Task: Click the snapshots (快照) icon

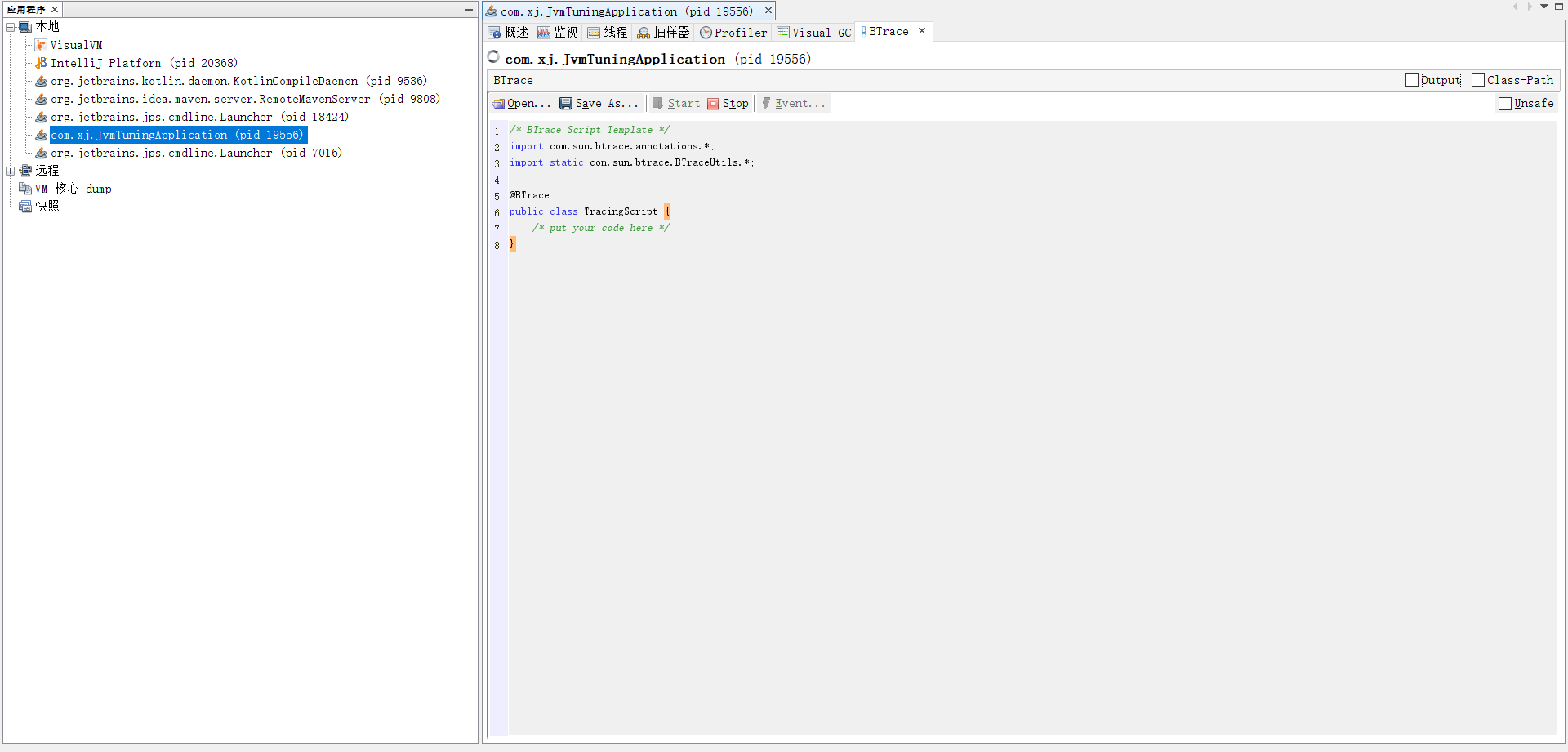Action: (25, 207)
